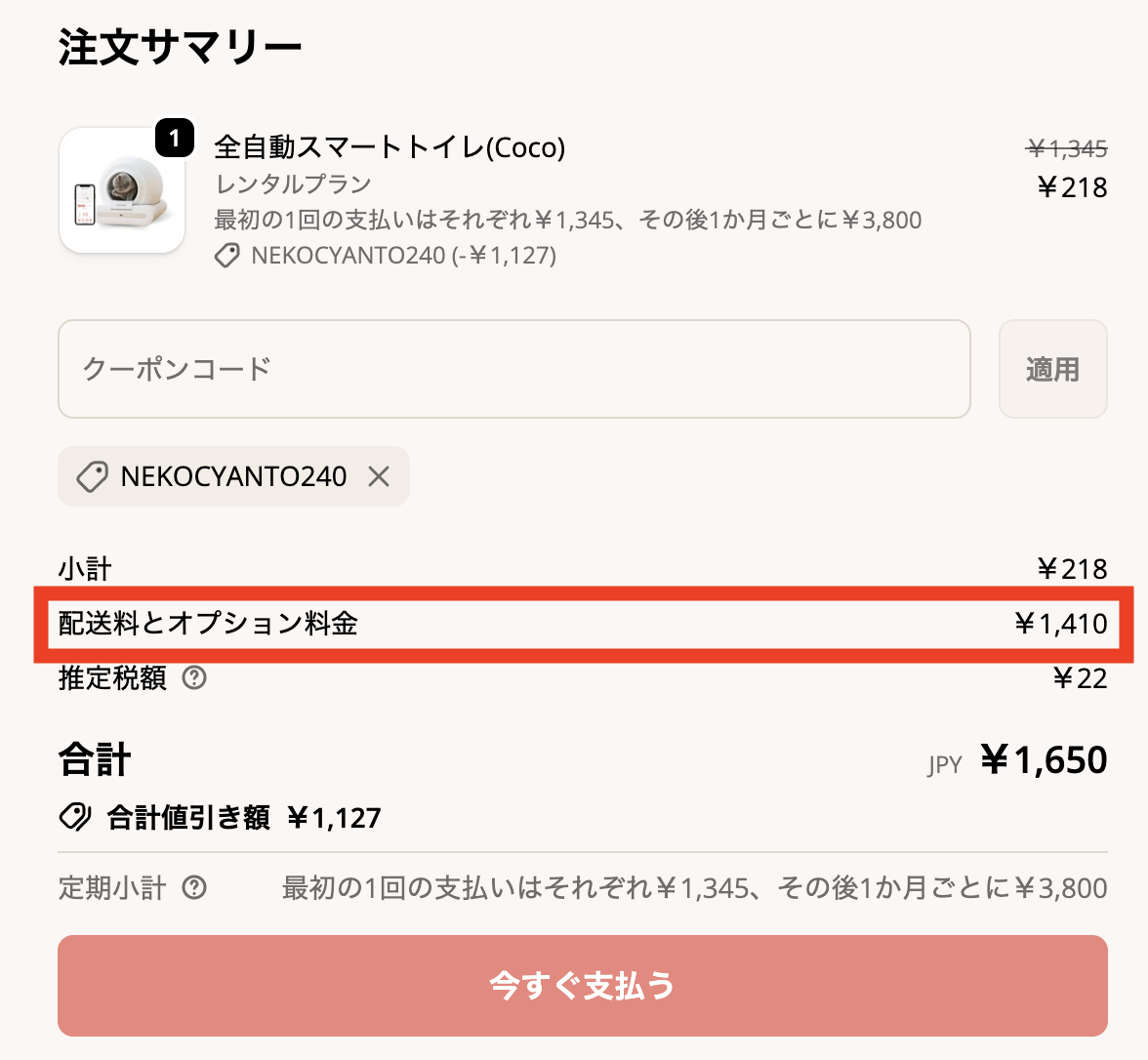Click the 注文サマリー heading

(x=181, y=47)
